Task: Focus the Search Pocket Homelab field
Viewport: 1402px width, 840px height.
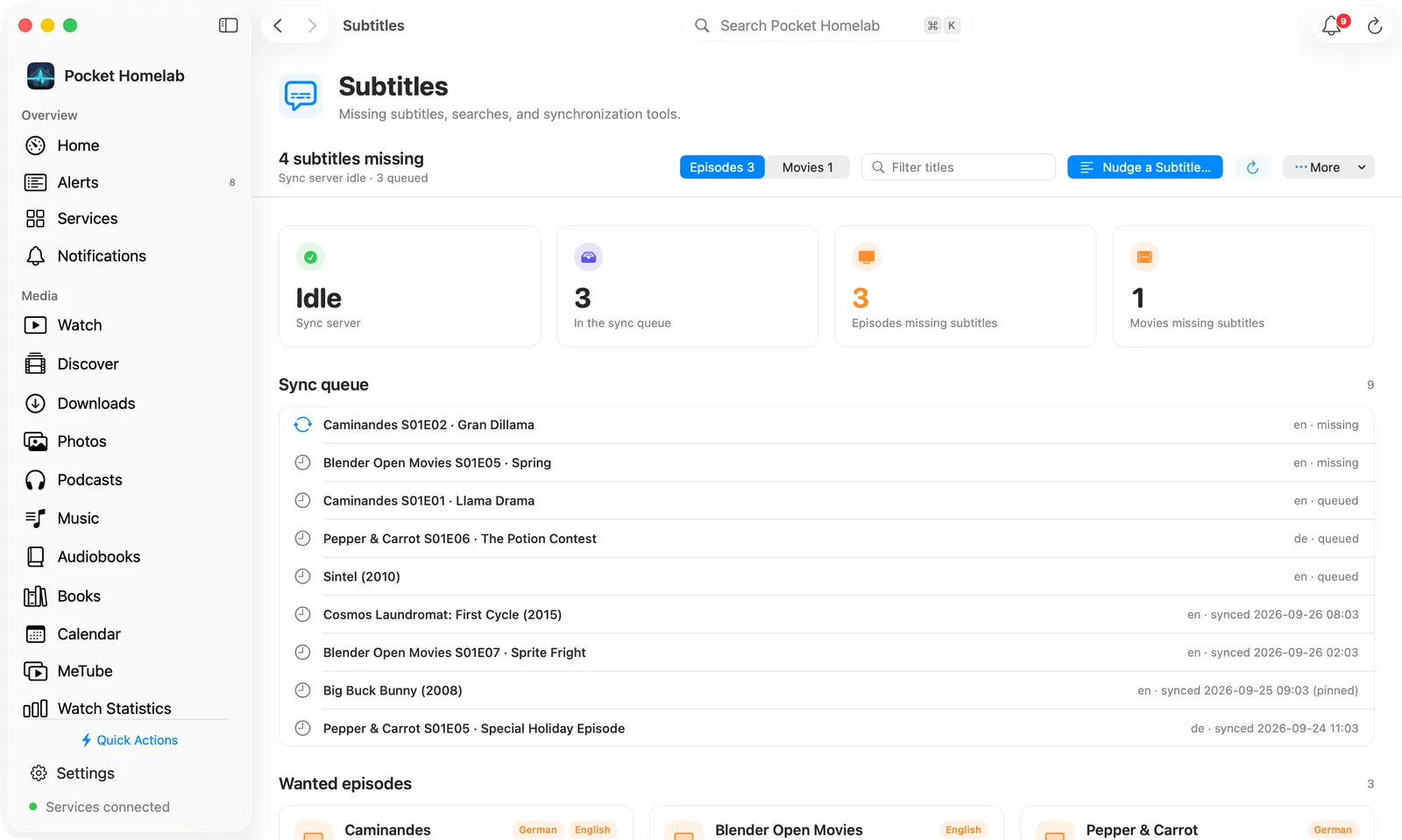Action: coord(826,25)
